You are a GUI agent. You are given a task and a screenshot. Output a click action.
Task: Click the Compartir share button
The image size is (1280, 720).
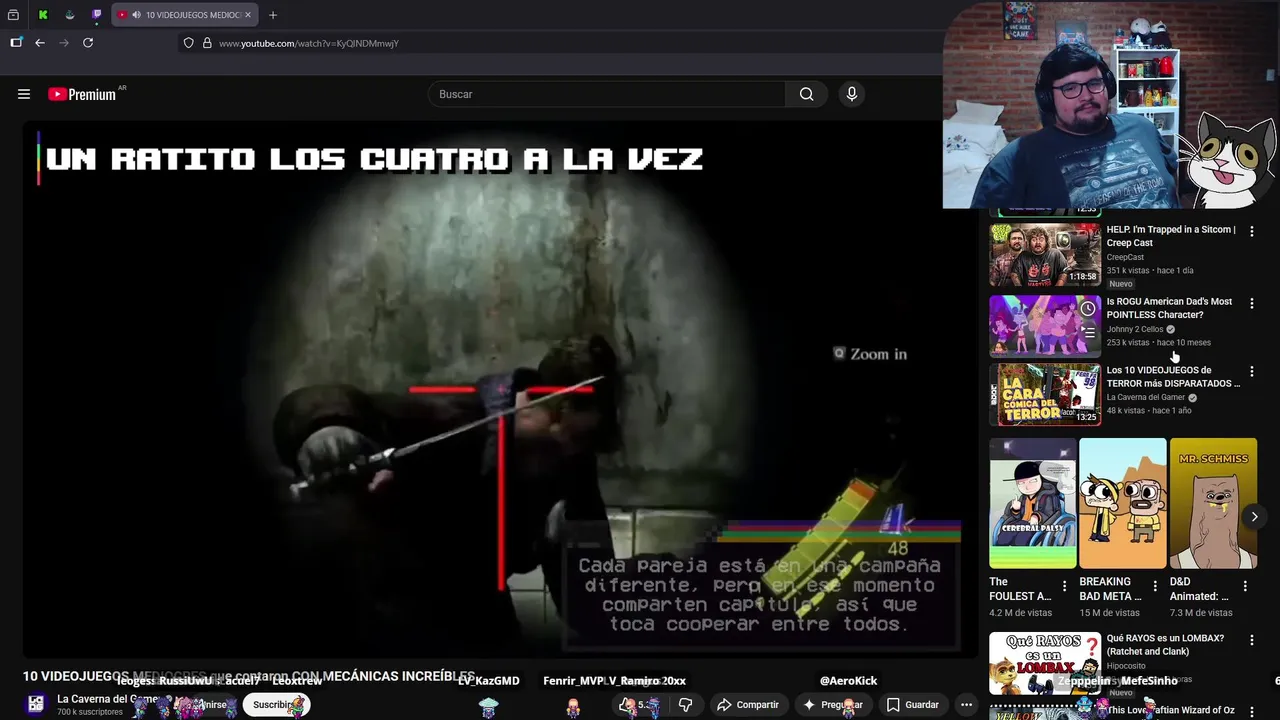(747, 704)
